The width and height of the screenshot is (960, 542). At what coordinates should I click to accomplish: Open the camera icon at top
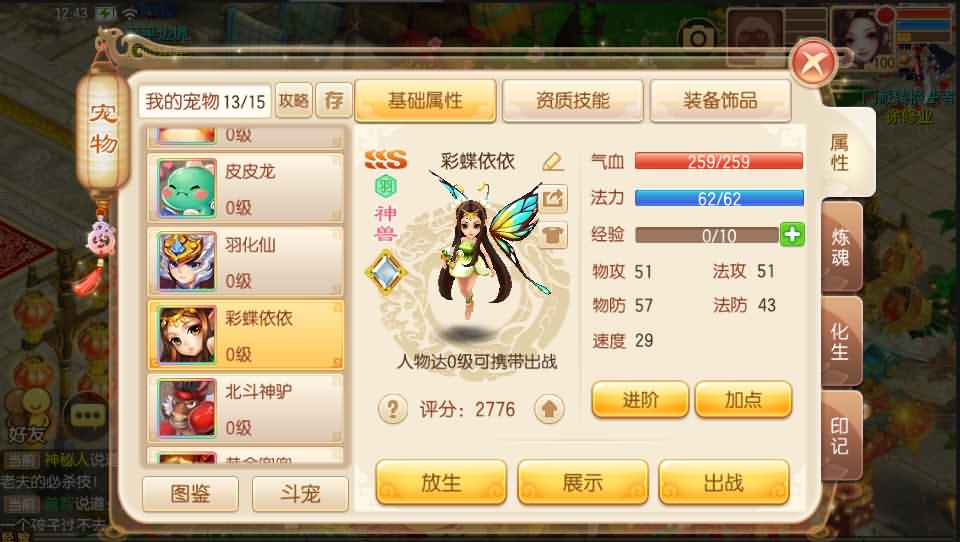pos(699,38)
